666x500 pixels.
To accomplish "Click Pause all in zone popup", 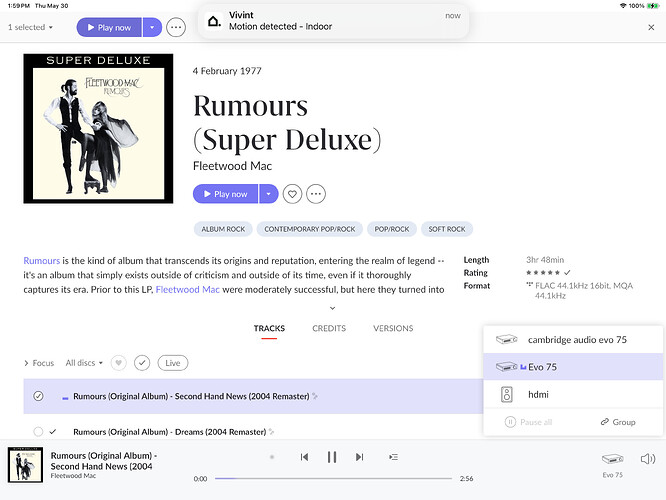I will [x=528, y=422].
